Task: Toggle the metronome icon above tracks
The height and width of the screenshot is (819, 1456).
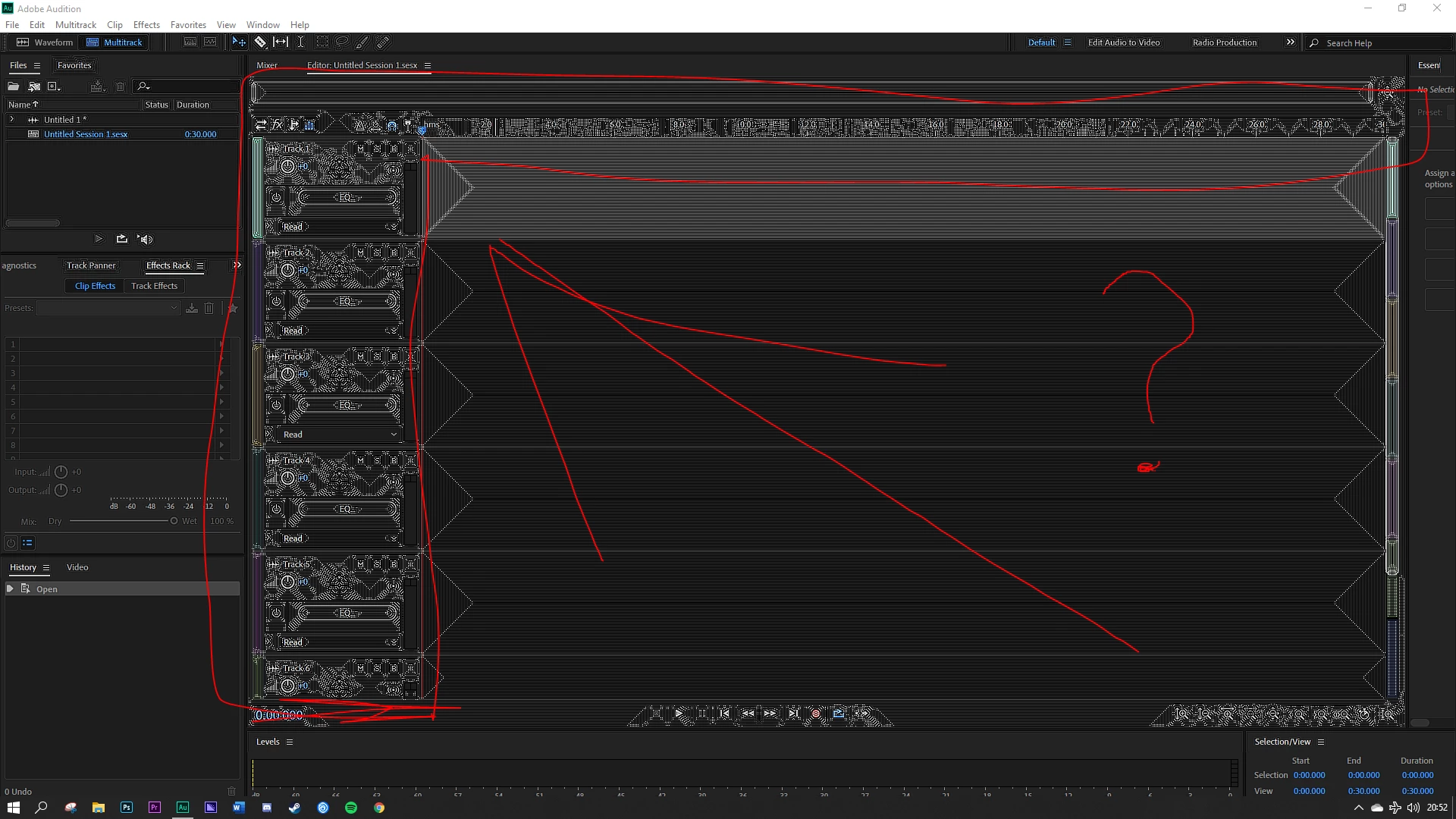Action: point(359,125)
